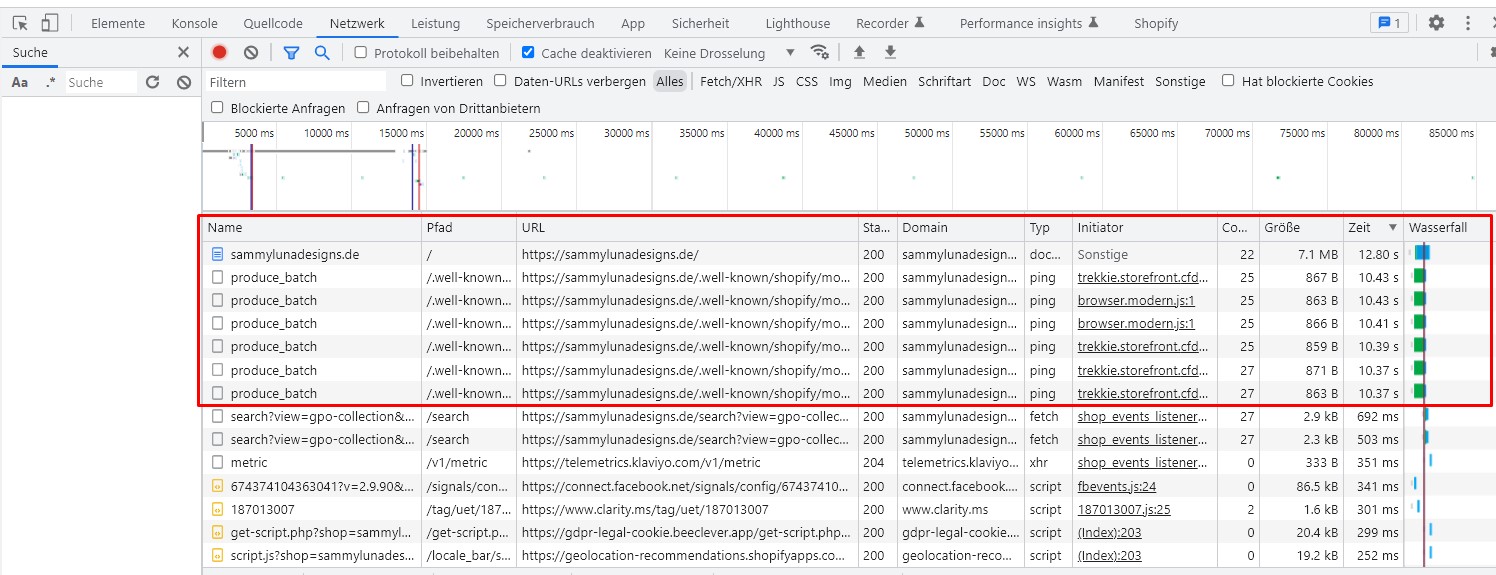This screenshot has height=575, width=1496.
Task: Click the document icon of sammylunadesigns.de row
Action: tap(217, 254)
